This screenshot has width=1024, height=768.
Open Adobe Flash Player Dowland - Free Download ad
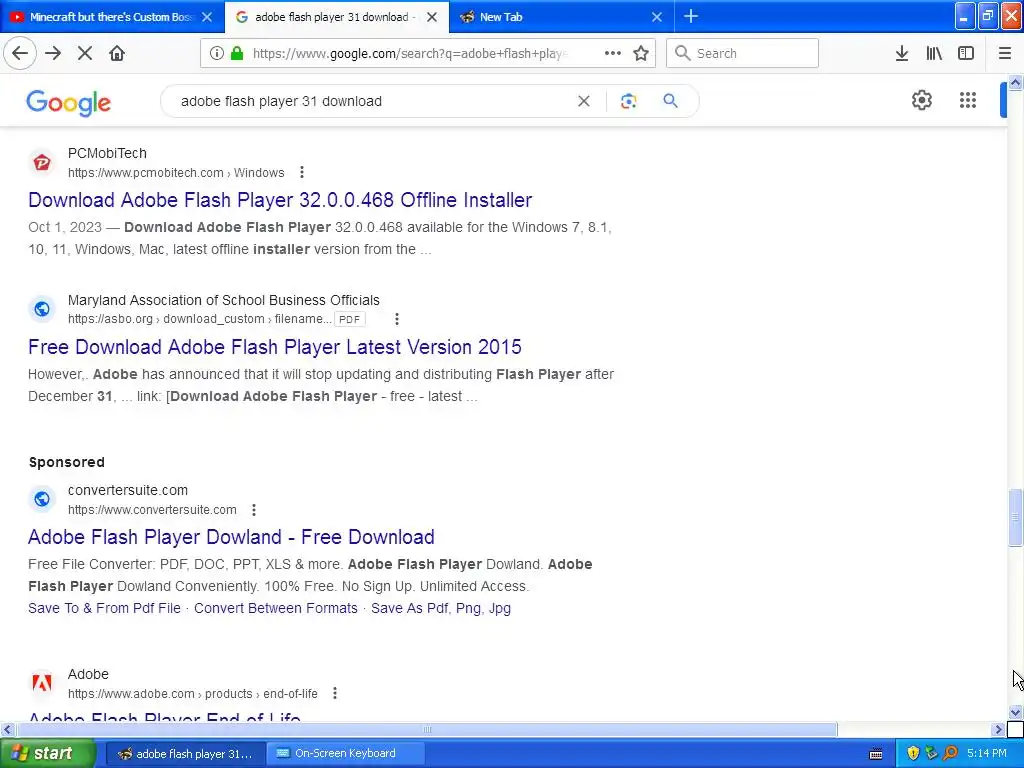(x=231, y=537)
